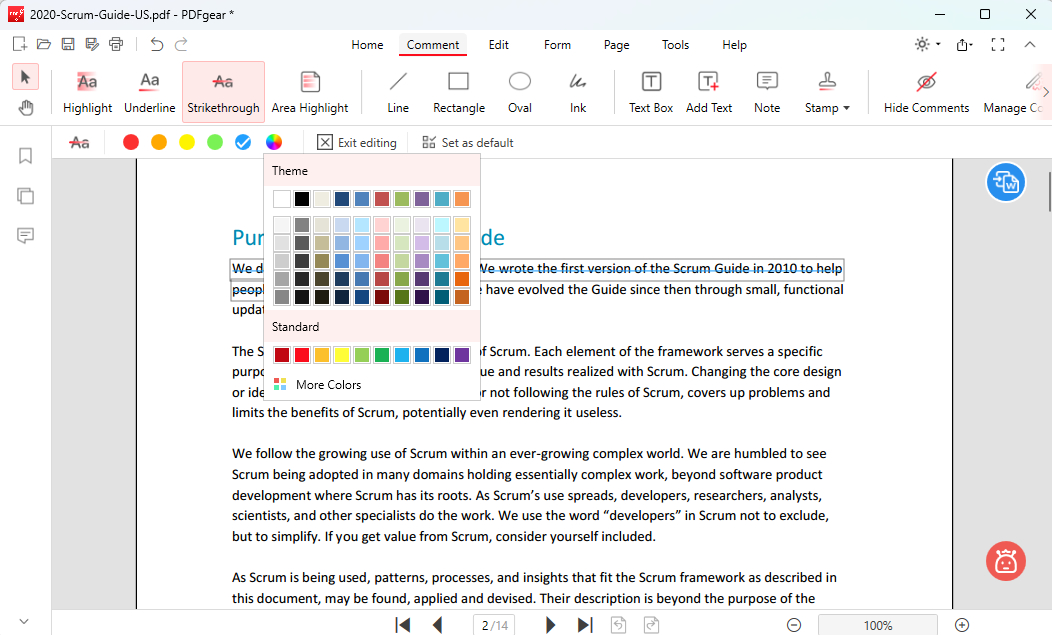Pick the purple Standard color swatch
Viewport: 1052px width, 635px height.
point(462,355)
